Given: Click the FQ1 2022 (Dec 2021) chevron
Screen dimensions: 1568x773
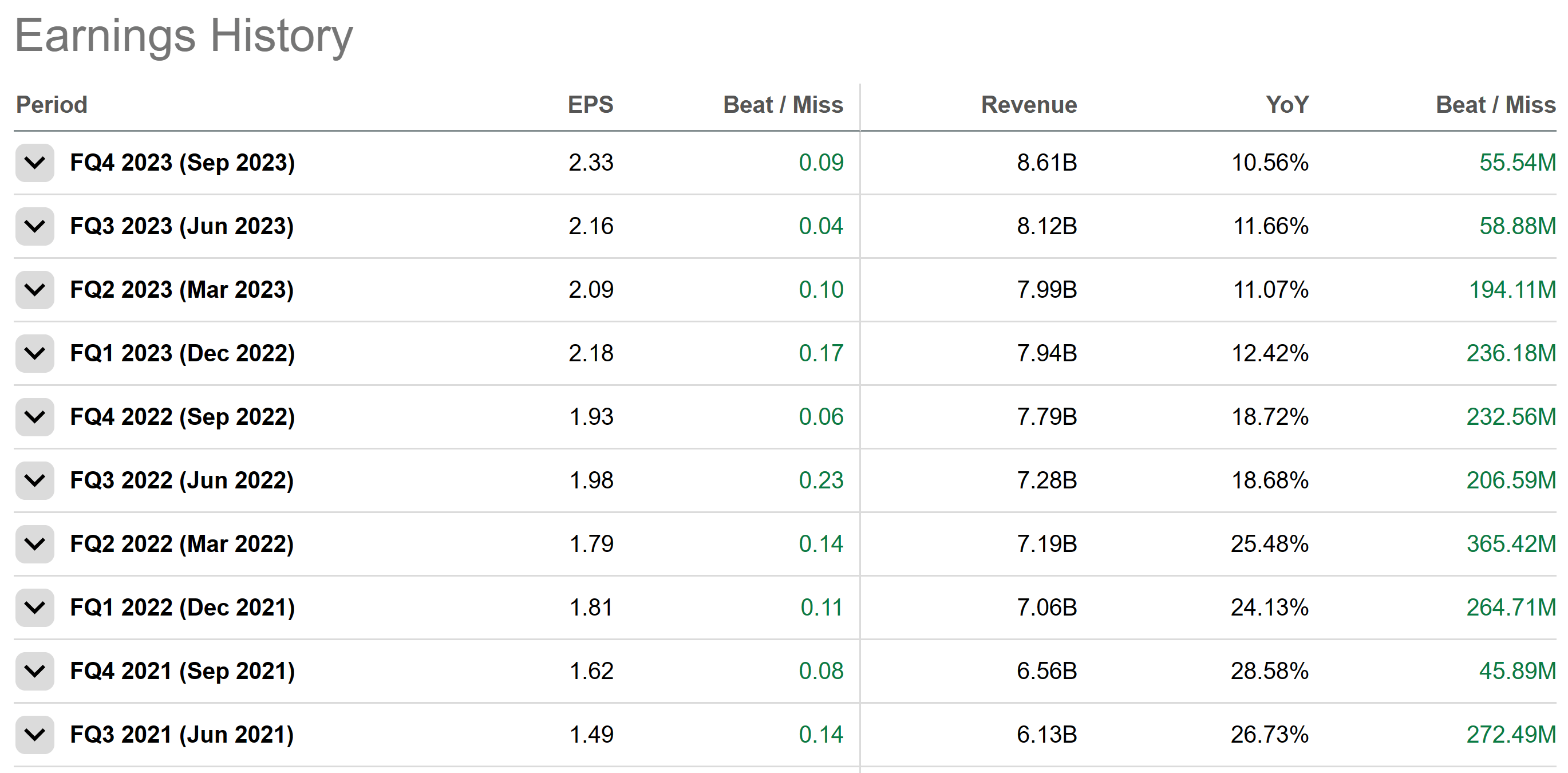Looking at the screenshot, I should [35, 608].
